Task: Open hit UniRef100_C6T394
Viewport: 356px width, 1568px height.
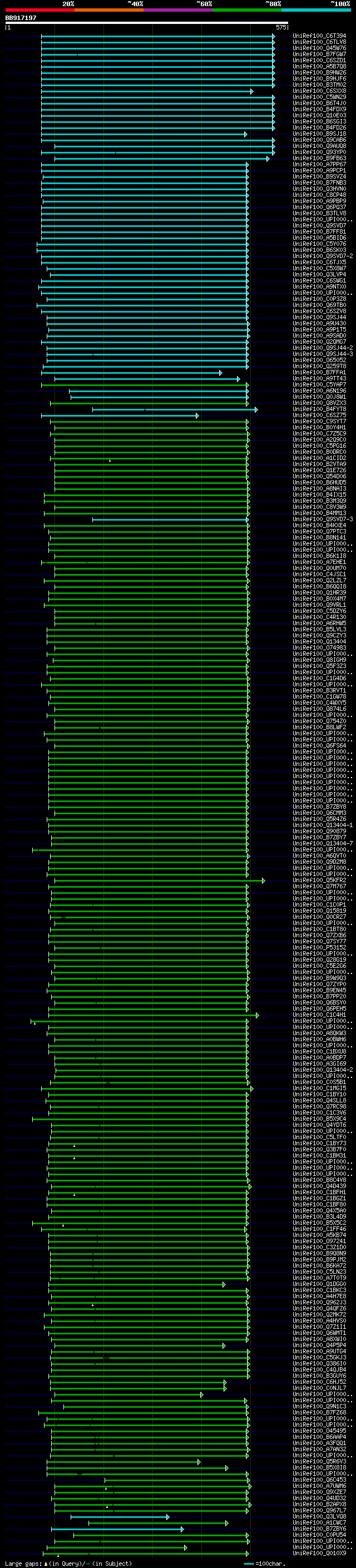Action: click(319, 36)
